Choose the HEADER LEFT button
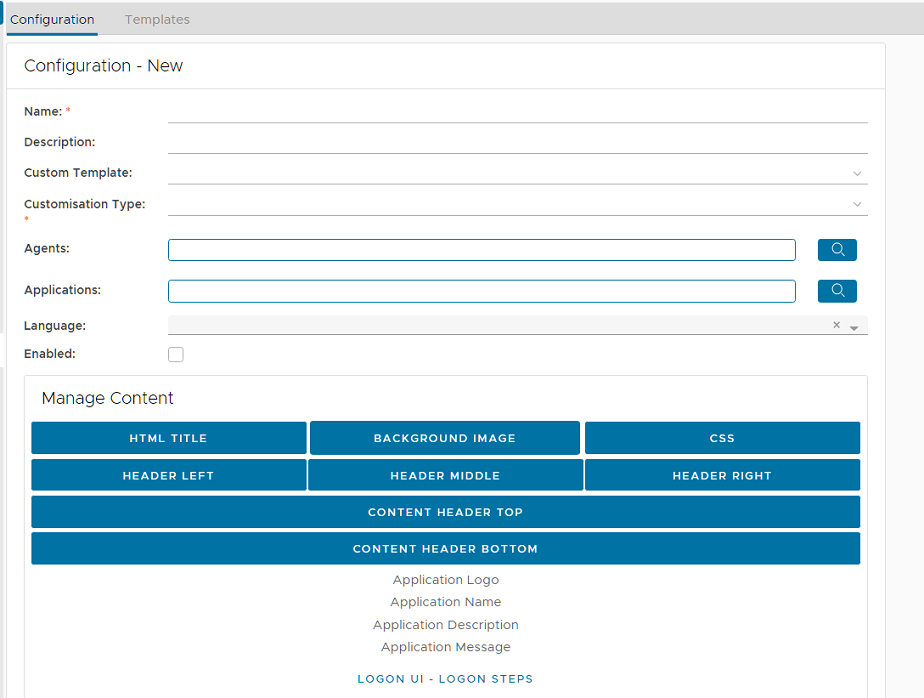This screenshot has height=698, width=924. [x=168, y=475]
